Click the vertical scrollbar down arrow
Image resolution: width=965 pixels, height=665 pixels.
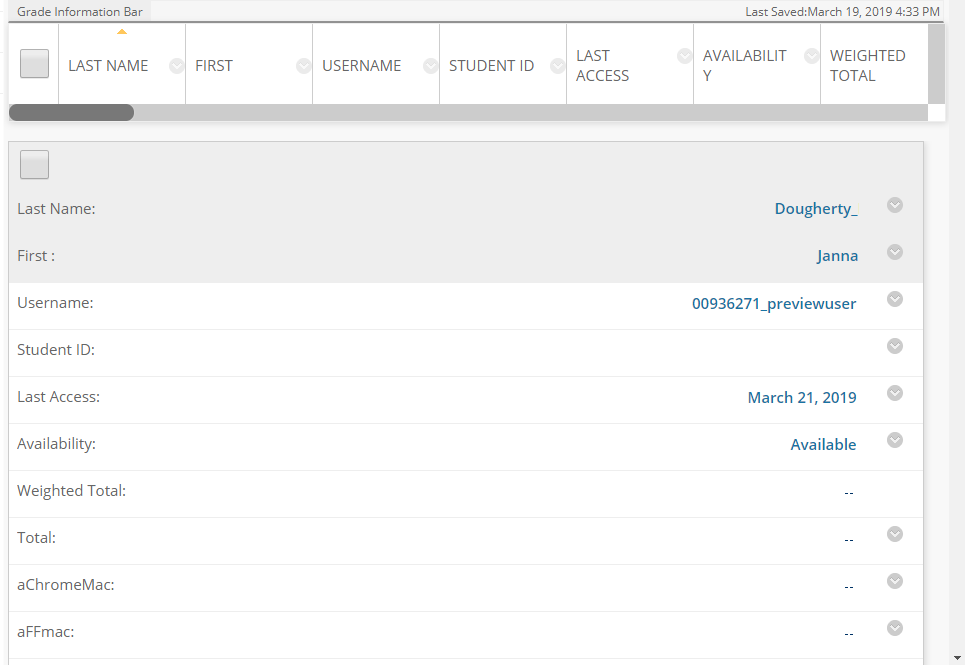(x=956, y=657)
